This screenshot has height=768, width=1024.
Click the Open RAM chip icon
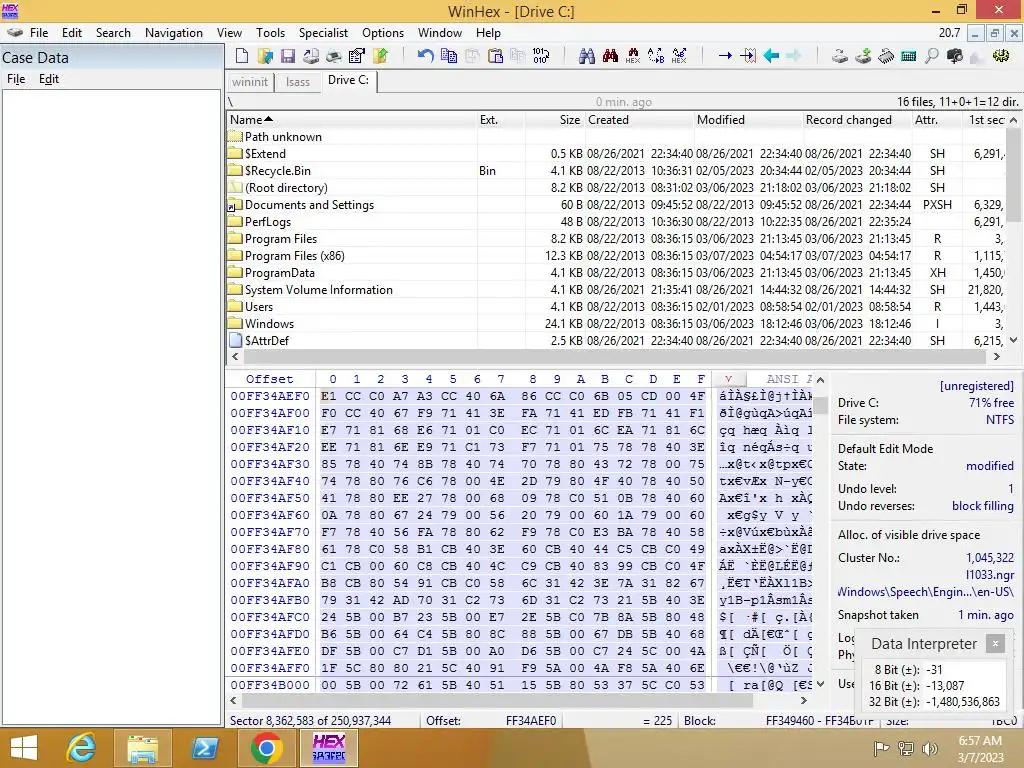pos(886,56)
